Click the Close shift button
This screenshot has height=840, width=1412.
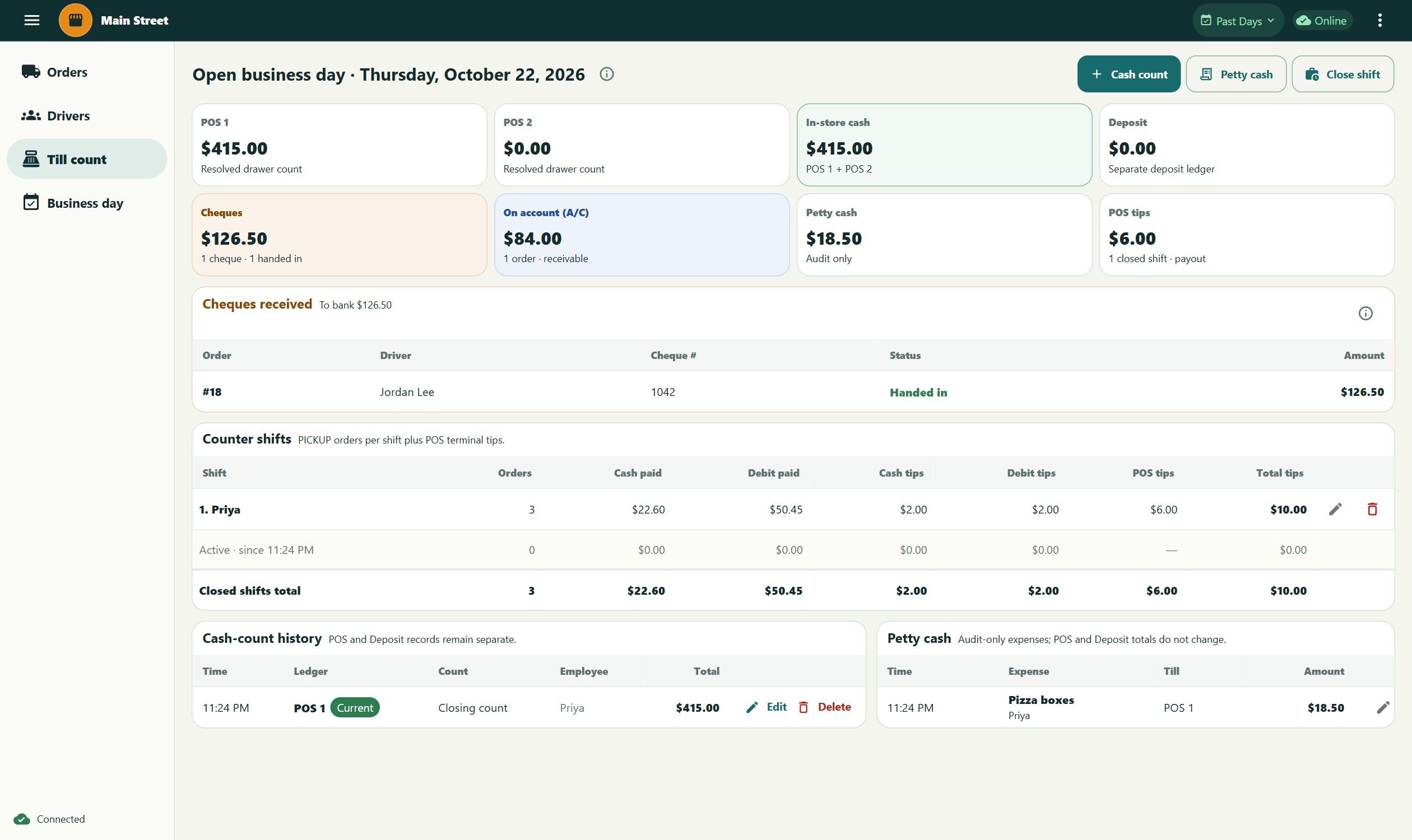(1343, 74)
